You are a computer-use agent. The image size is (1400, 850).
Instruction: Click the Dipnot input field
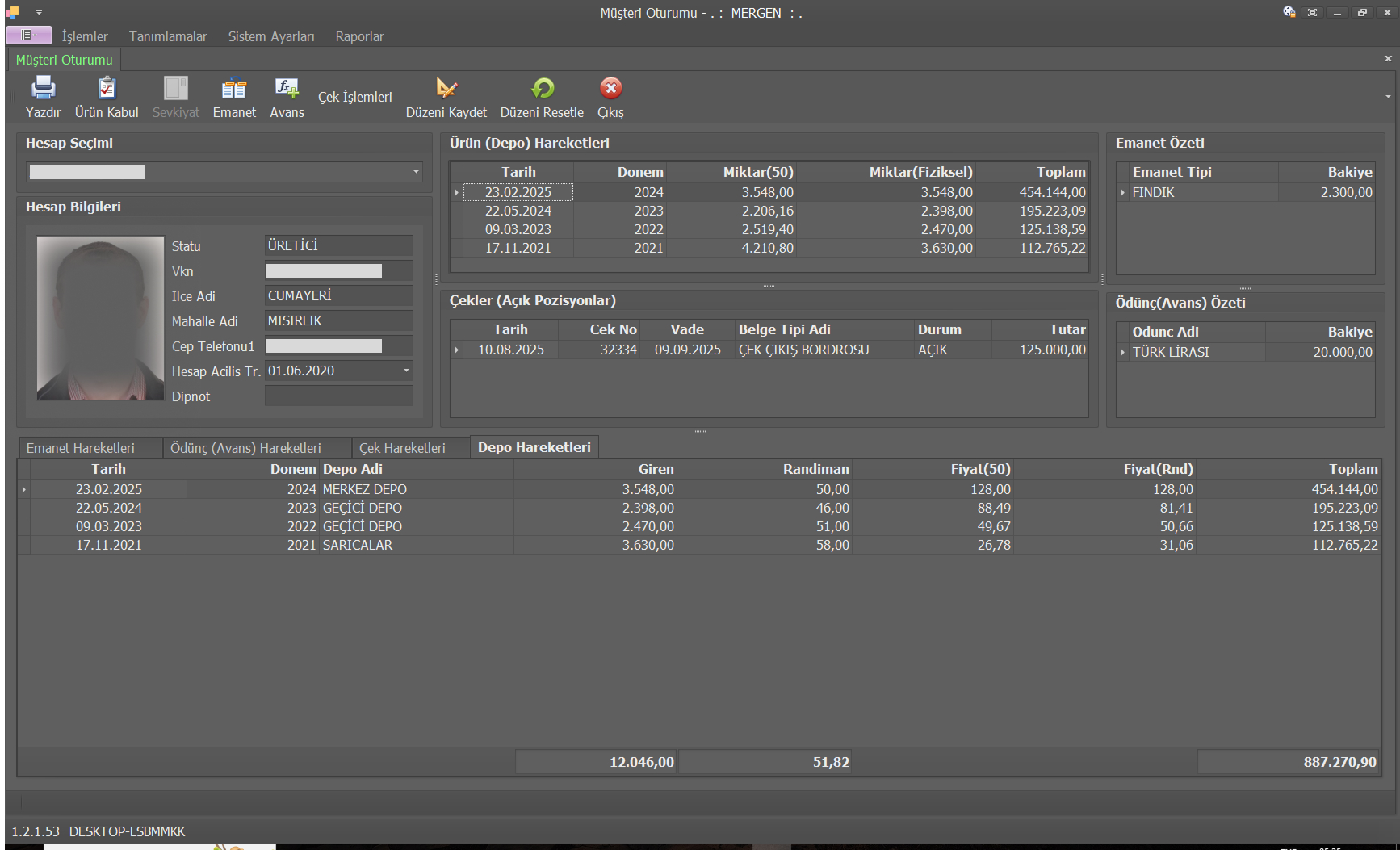point(338,396)
